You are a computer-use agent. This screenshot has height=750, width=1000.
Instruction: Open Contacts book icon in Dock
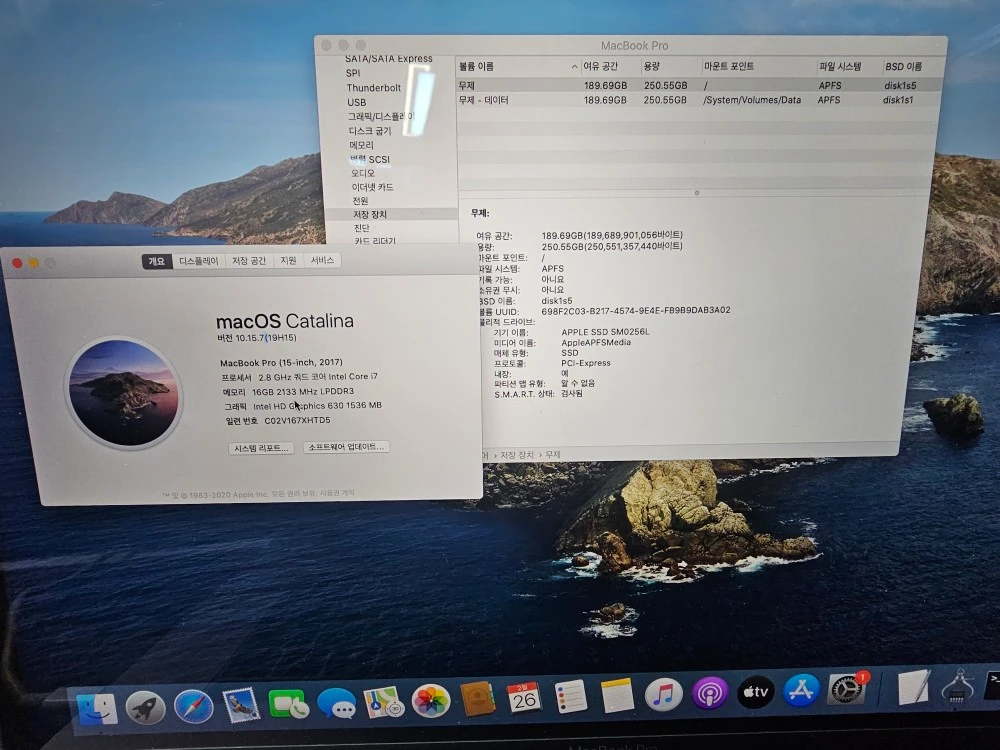(478, 700)
